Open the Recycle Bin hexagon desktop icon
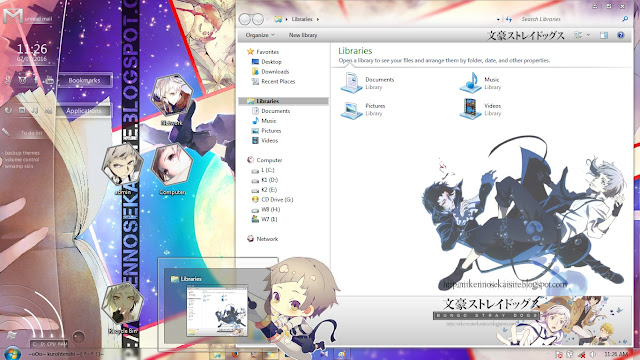Image resolution: width=640 pixels, height=360 pixels. coord(122,304)
